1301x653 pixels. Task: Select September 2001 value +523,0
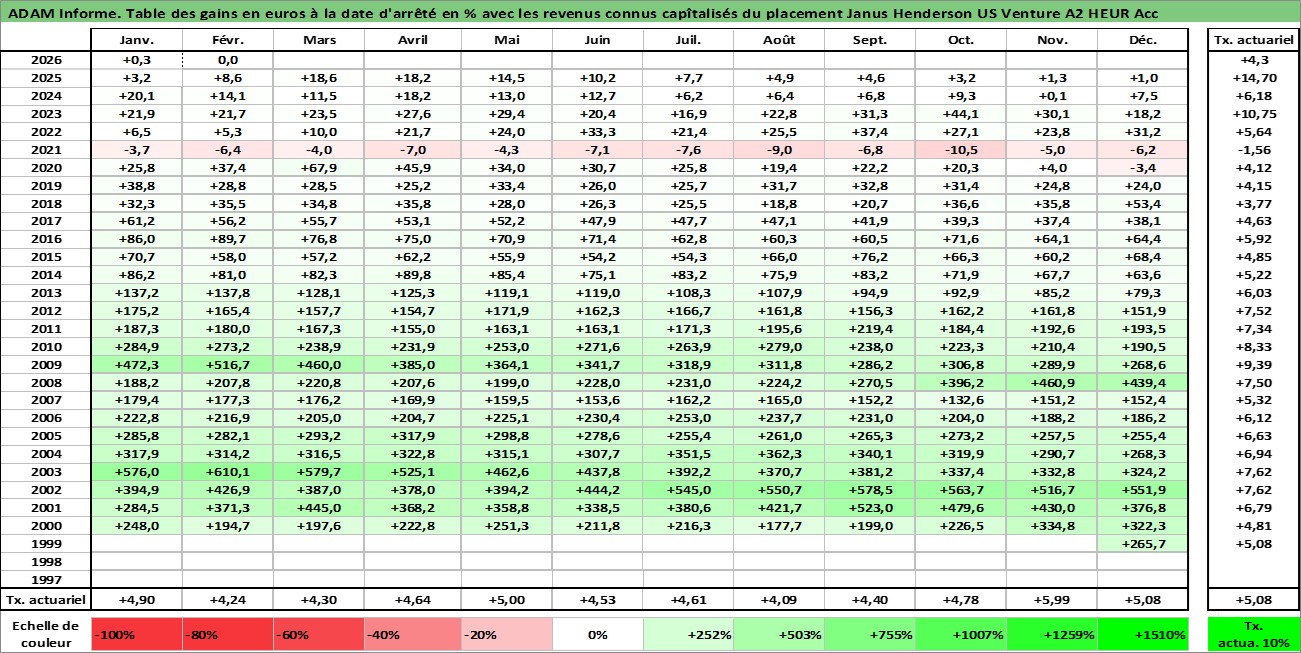click(868, 508)
